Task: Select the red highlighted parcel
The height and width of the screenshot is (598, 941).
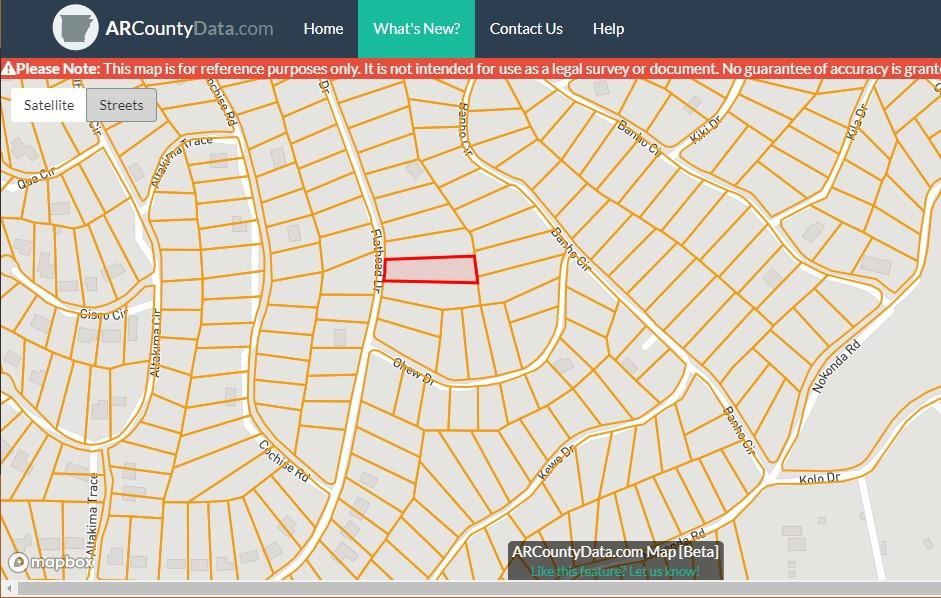Action: (x=430, y=270)
